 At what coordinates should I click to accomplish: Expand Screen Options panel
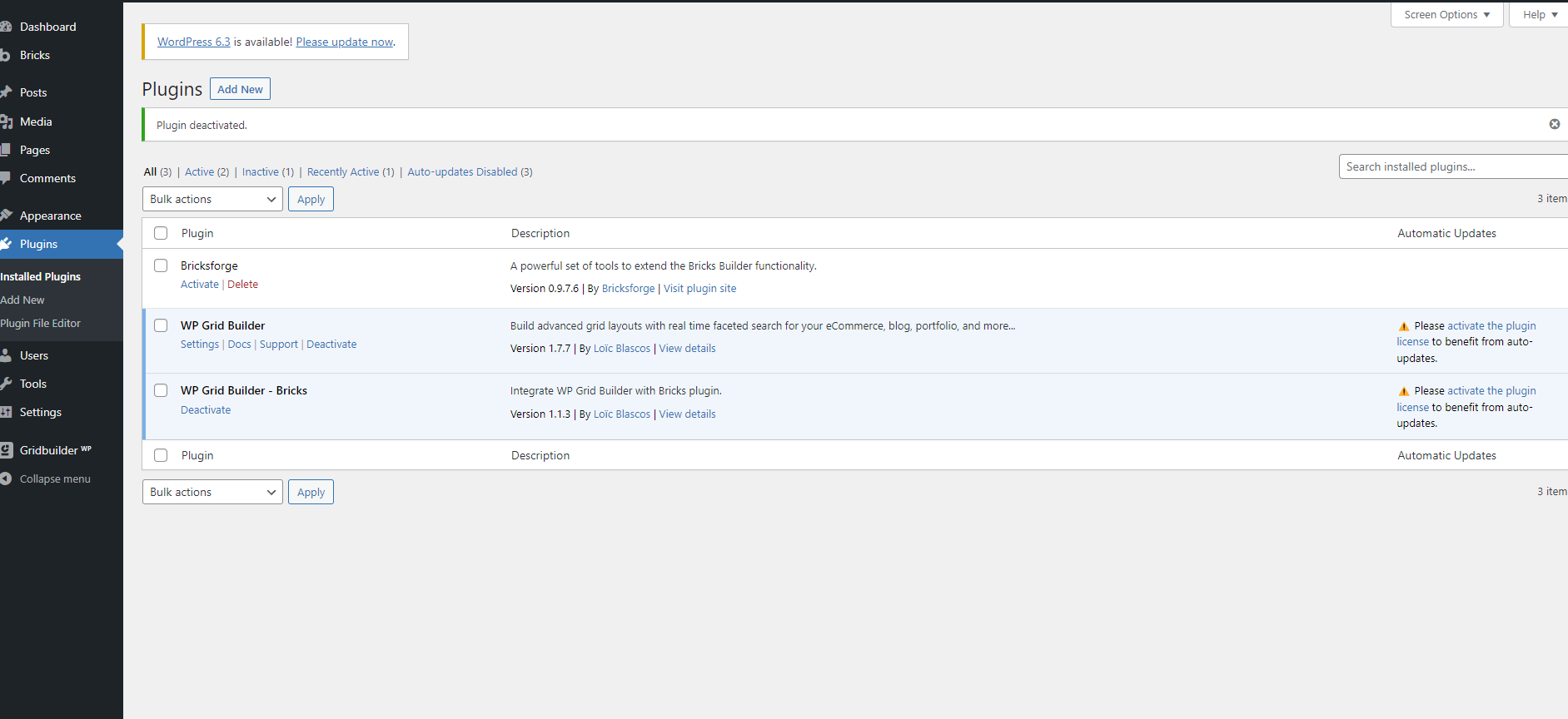tap(1446, 14)
